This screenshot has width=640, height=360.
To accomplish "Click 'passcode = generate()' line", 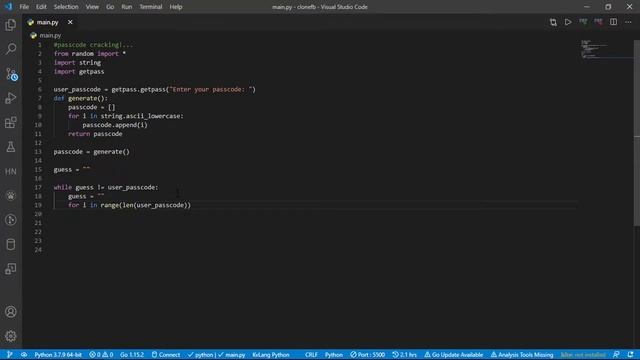I will [x=91, y=152].
